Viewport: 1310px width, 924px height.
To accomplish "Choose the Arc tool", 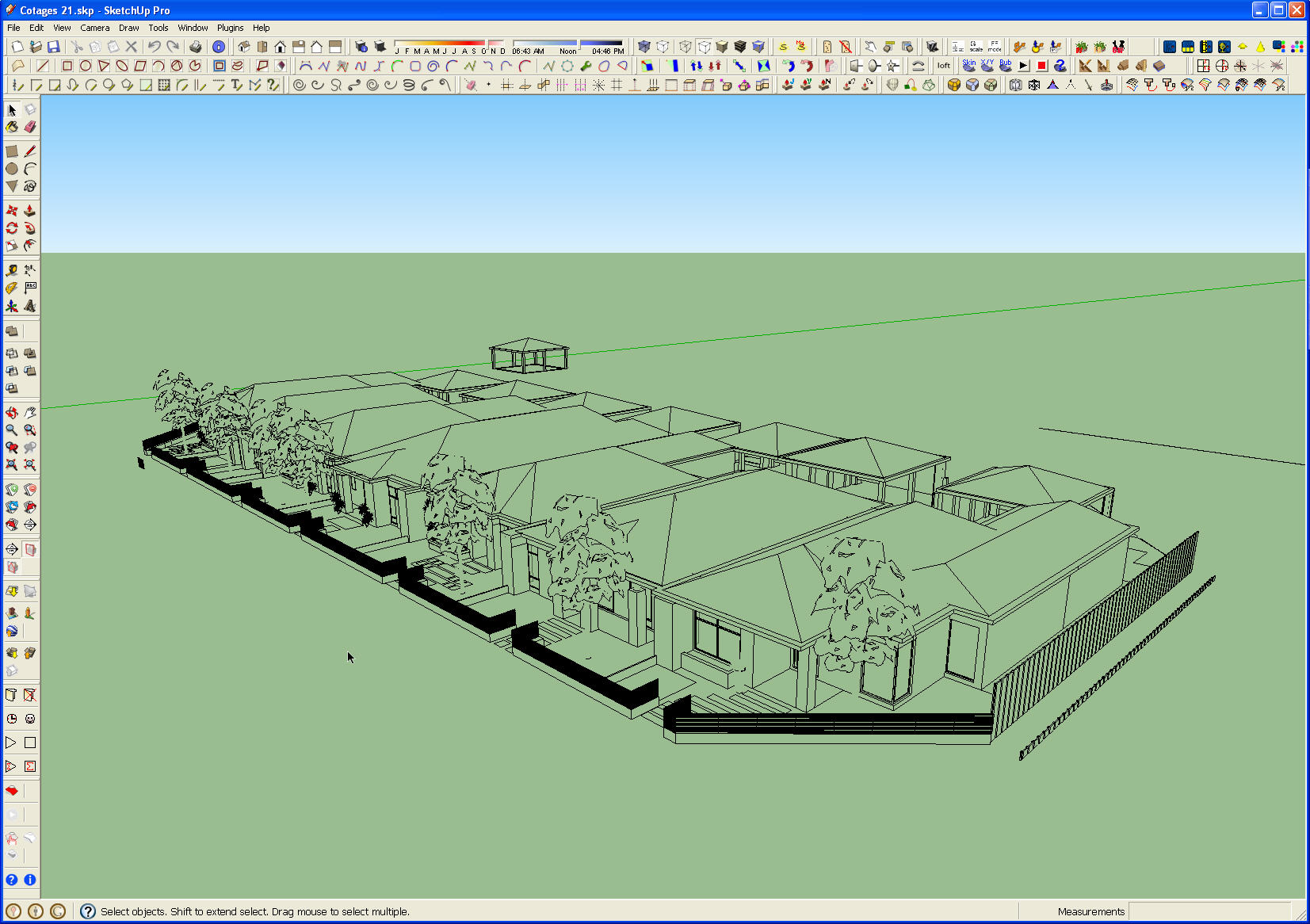I will click(30, 169).
